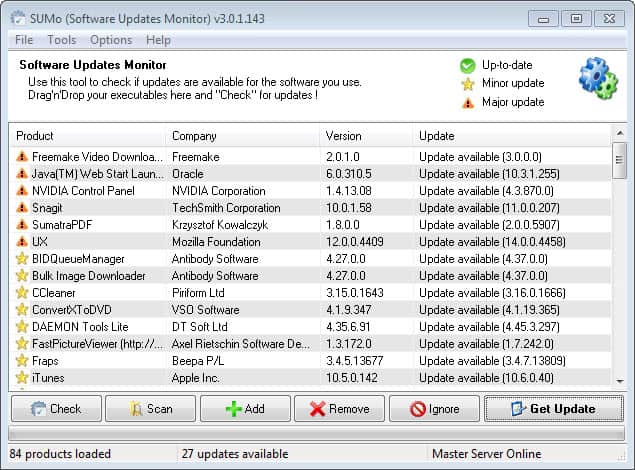Click the SUMo title bar application icon
Image resolution: width=635 pixels, height=470 pixels.
pos(17,19)
